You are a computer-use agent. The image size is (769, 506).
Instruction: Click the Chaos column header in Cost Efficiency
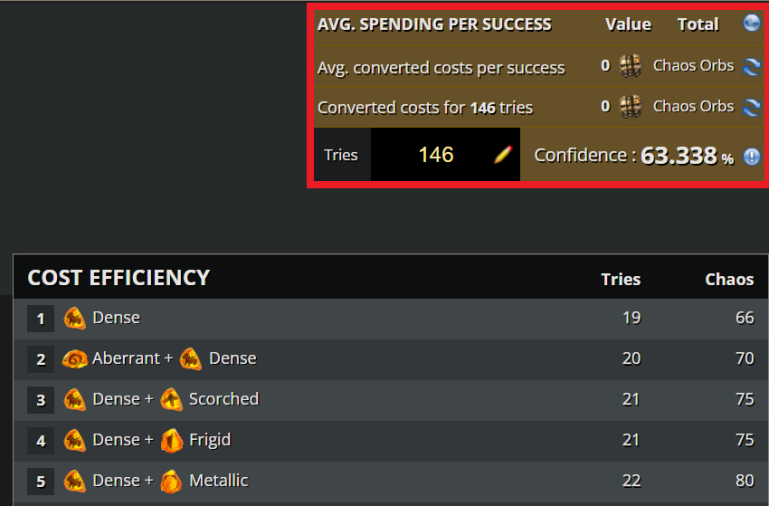point(729,279)
